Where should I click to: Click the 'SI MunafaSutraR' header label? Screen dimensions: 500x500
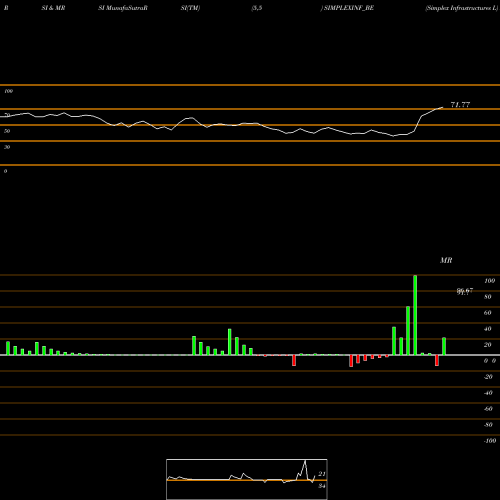click(123, 8)
